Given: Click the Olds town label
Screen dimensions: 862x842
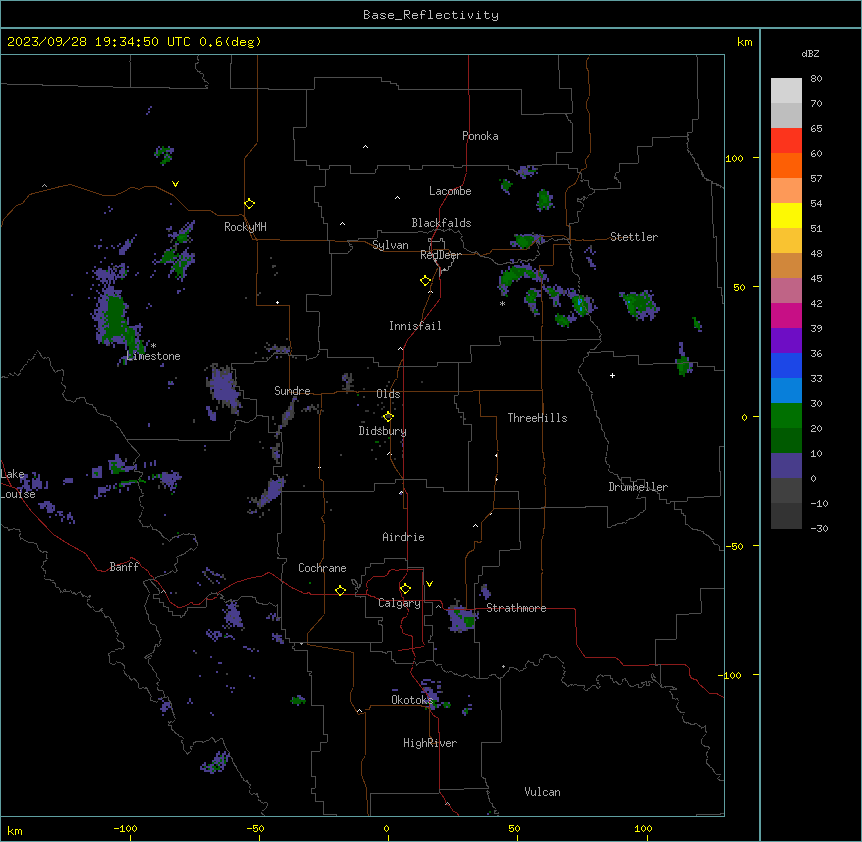Looking at the screenshot, I should click(388, 394).
